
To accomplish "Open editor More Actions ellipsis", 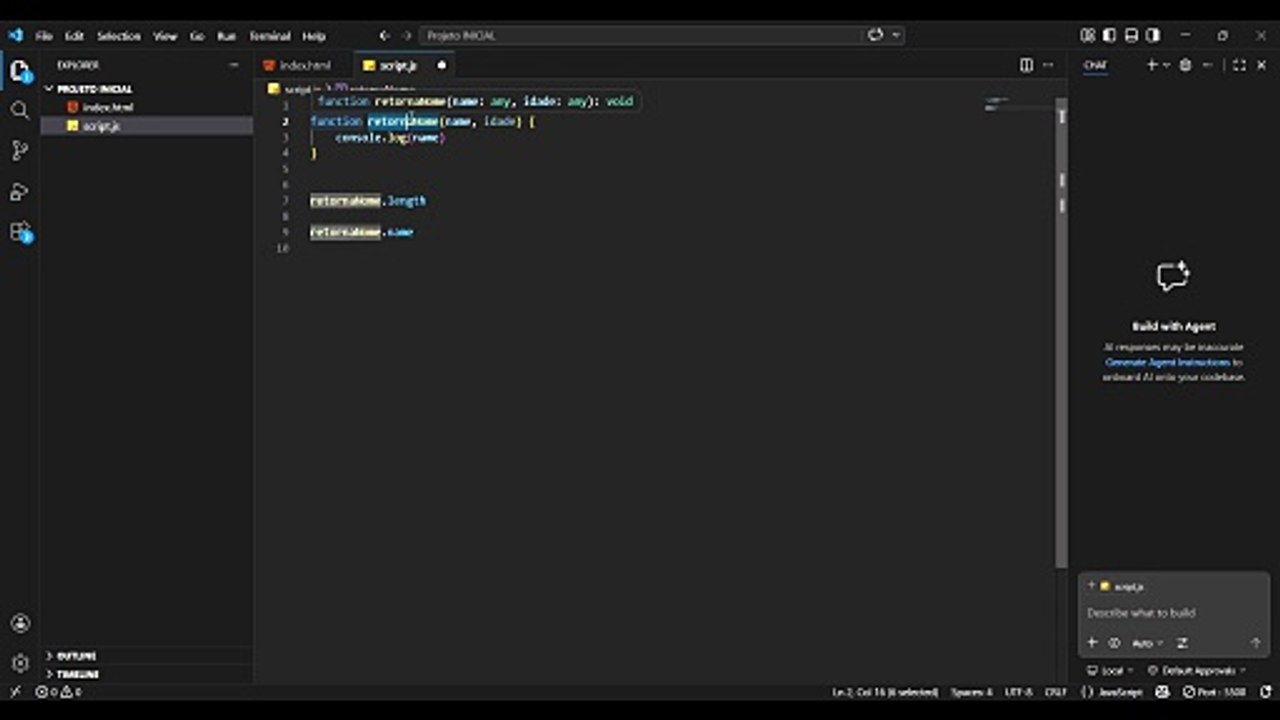I will tap(1048, 65).
